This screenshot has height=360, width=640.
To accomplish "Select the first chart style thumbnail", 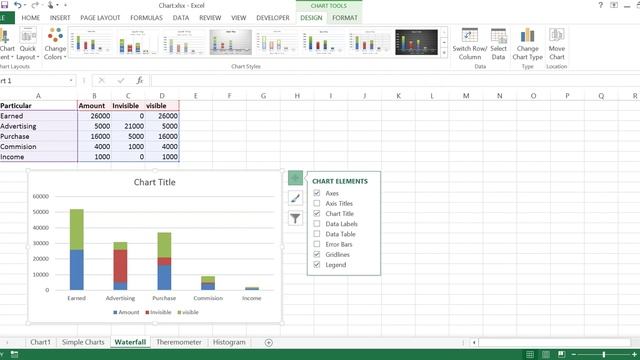I will pos(91,42).
